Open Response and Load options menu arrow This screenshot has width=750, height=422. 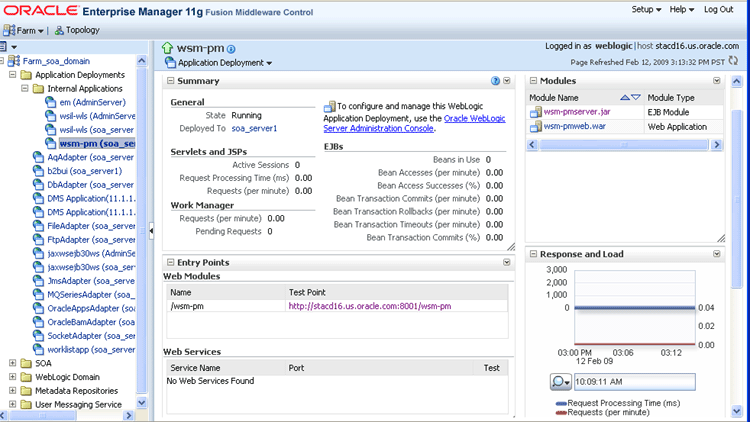click(x=717, y=254)
